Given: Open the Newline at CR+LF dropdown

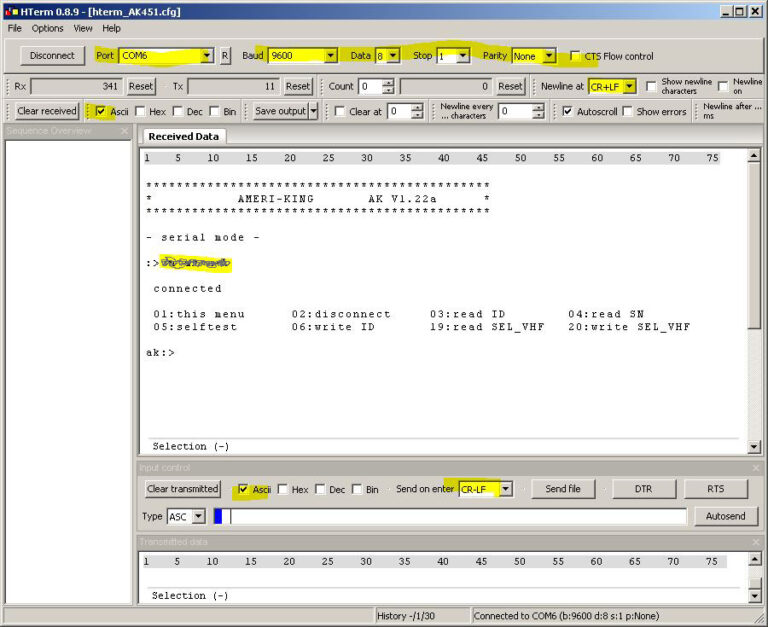Looking at the screenshot, I should 630,87.
